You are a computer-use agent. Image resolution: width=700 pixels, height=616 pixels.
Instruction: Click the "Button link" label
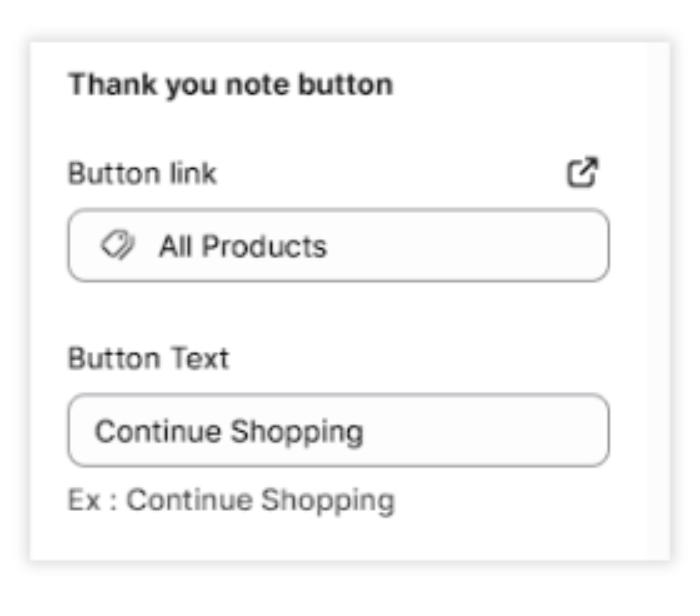click(142, 173)
